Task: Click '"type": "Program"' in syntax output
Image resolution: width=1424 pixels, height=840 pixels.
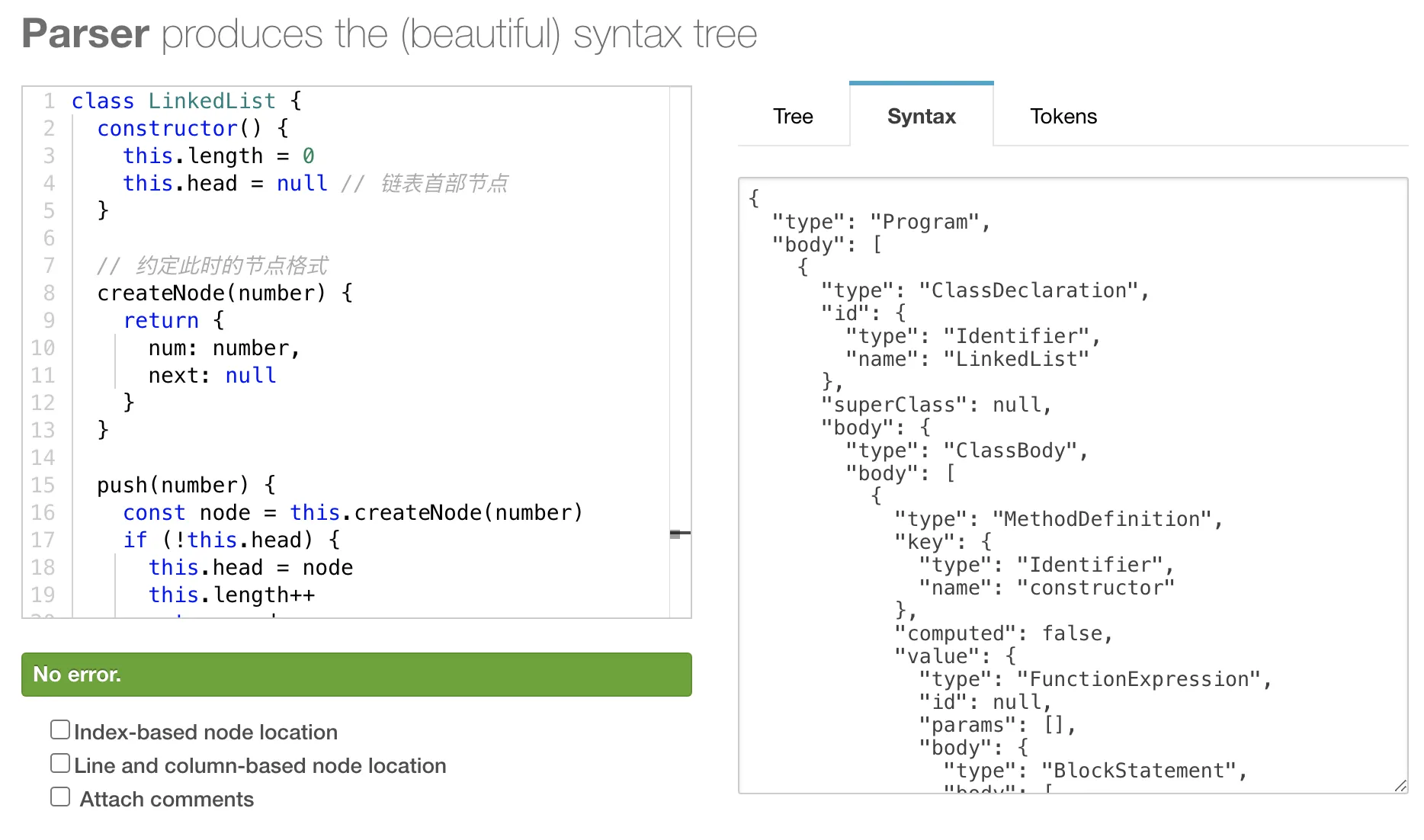Action: pos(880,222)
